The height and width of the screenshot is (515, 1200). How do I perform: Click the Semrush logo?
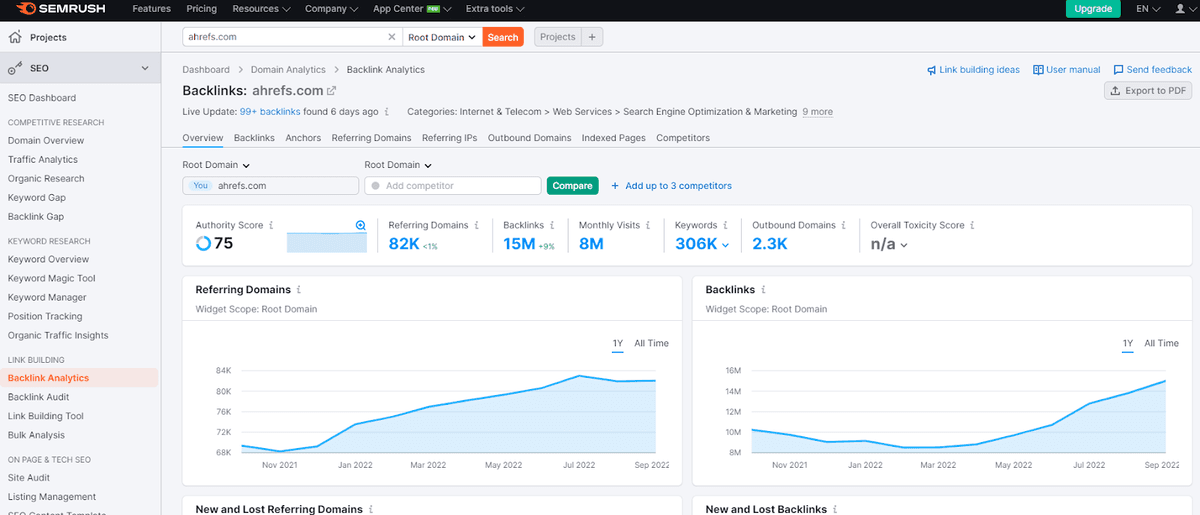[59, 9]
